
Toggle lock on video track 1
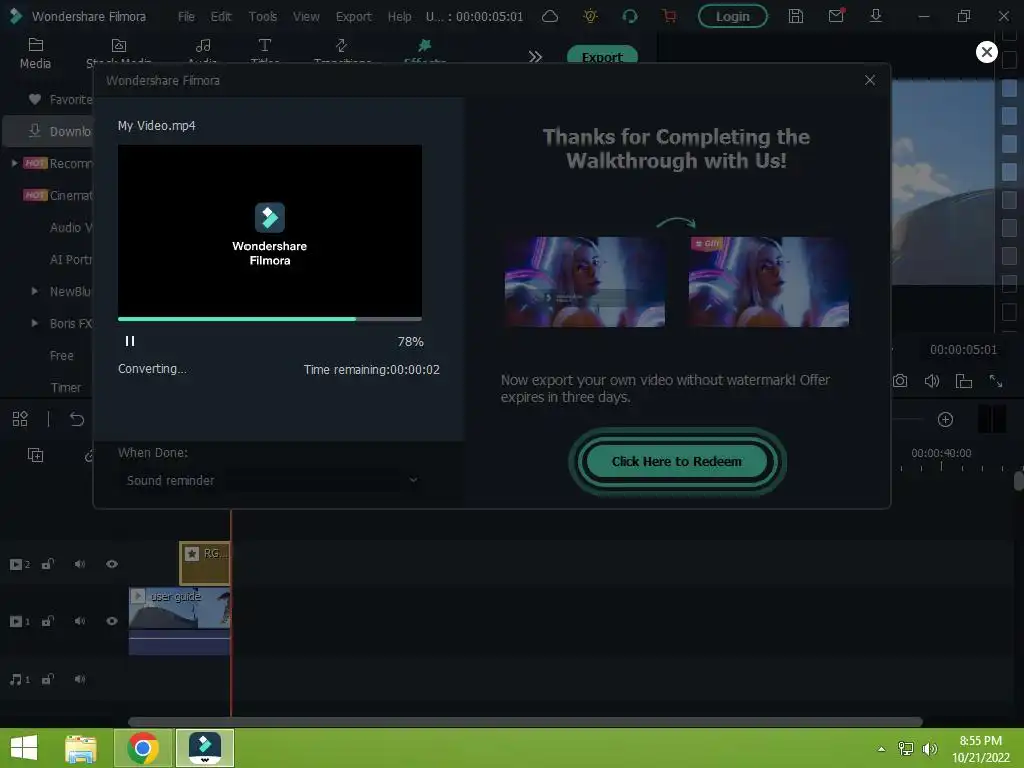(x=48, y=620)
